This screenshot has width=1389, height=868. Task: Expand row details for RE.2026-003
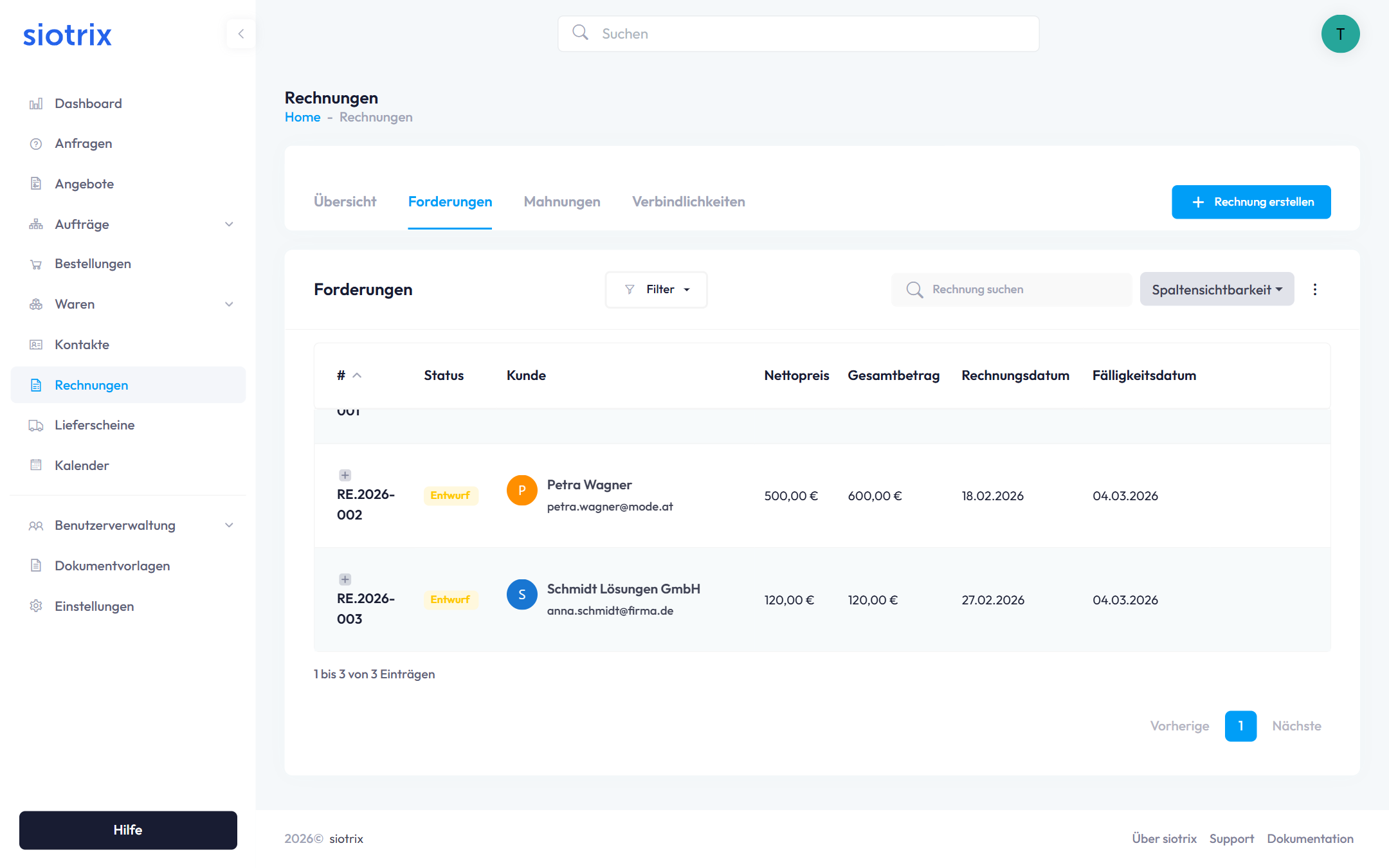click(345, 579)
